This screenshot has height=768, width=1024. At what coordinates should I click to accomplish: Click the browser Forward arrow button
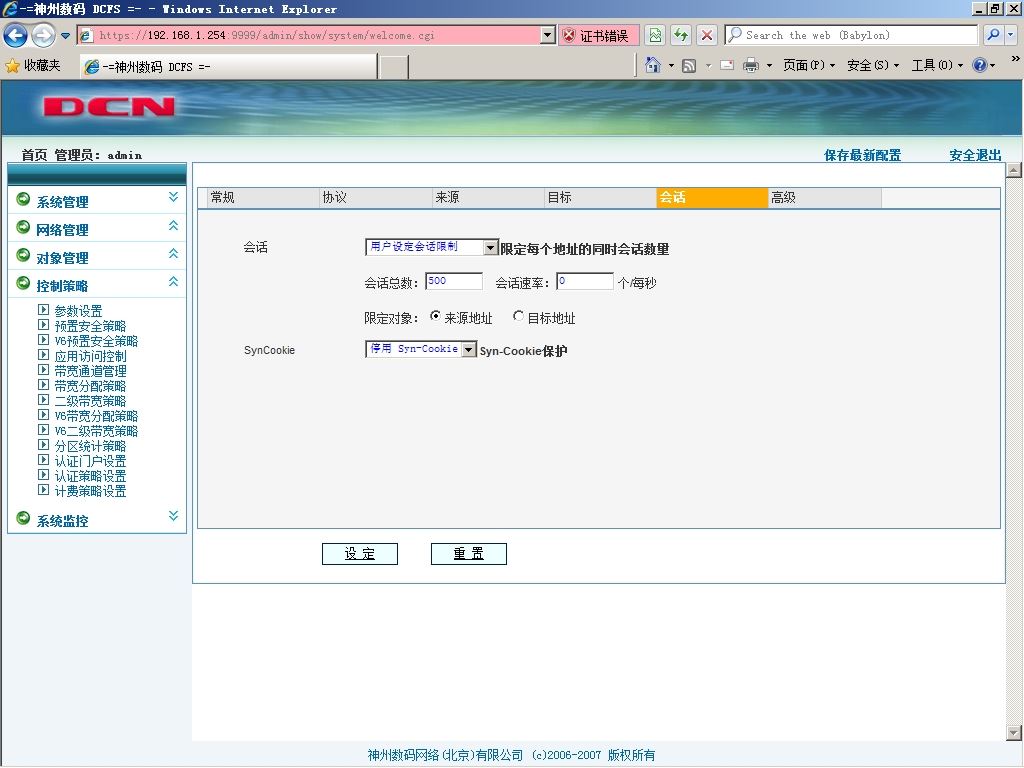point(43,35)
